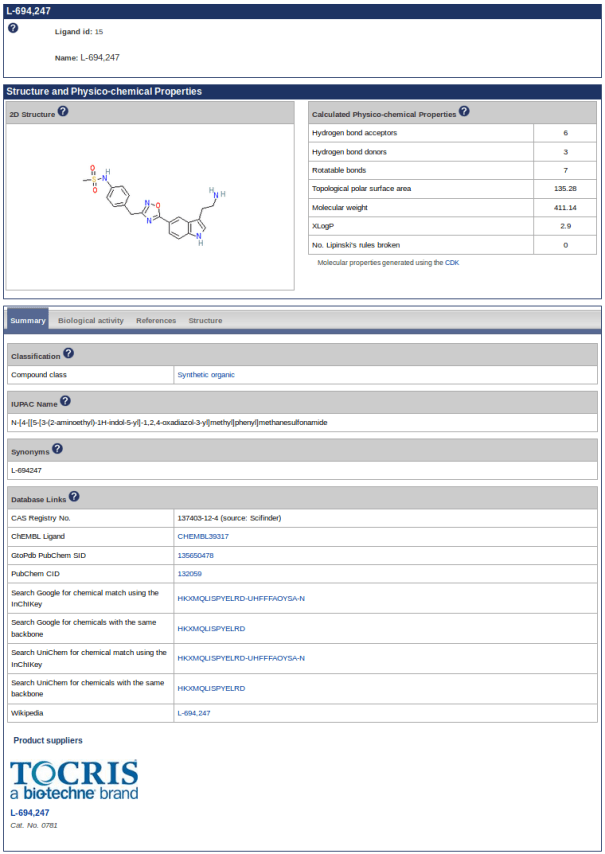Open the Classification help icon

69,354
